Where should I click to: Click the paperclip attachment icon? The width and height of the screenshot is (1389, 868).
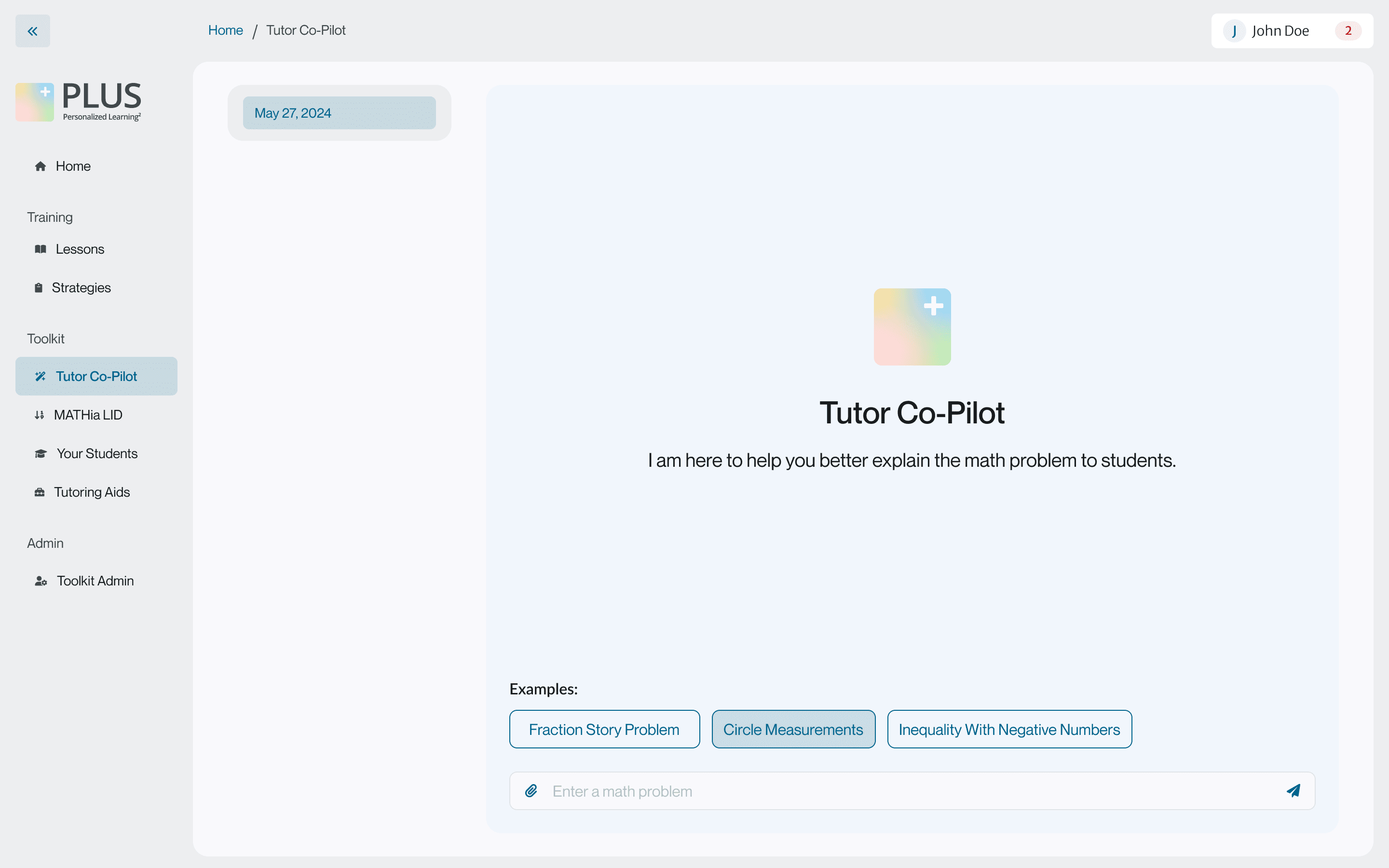[531, 791]
